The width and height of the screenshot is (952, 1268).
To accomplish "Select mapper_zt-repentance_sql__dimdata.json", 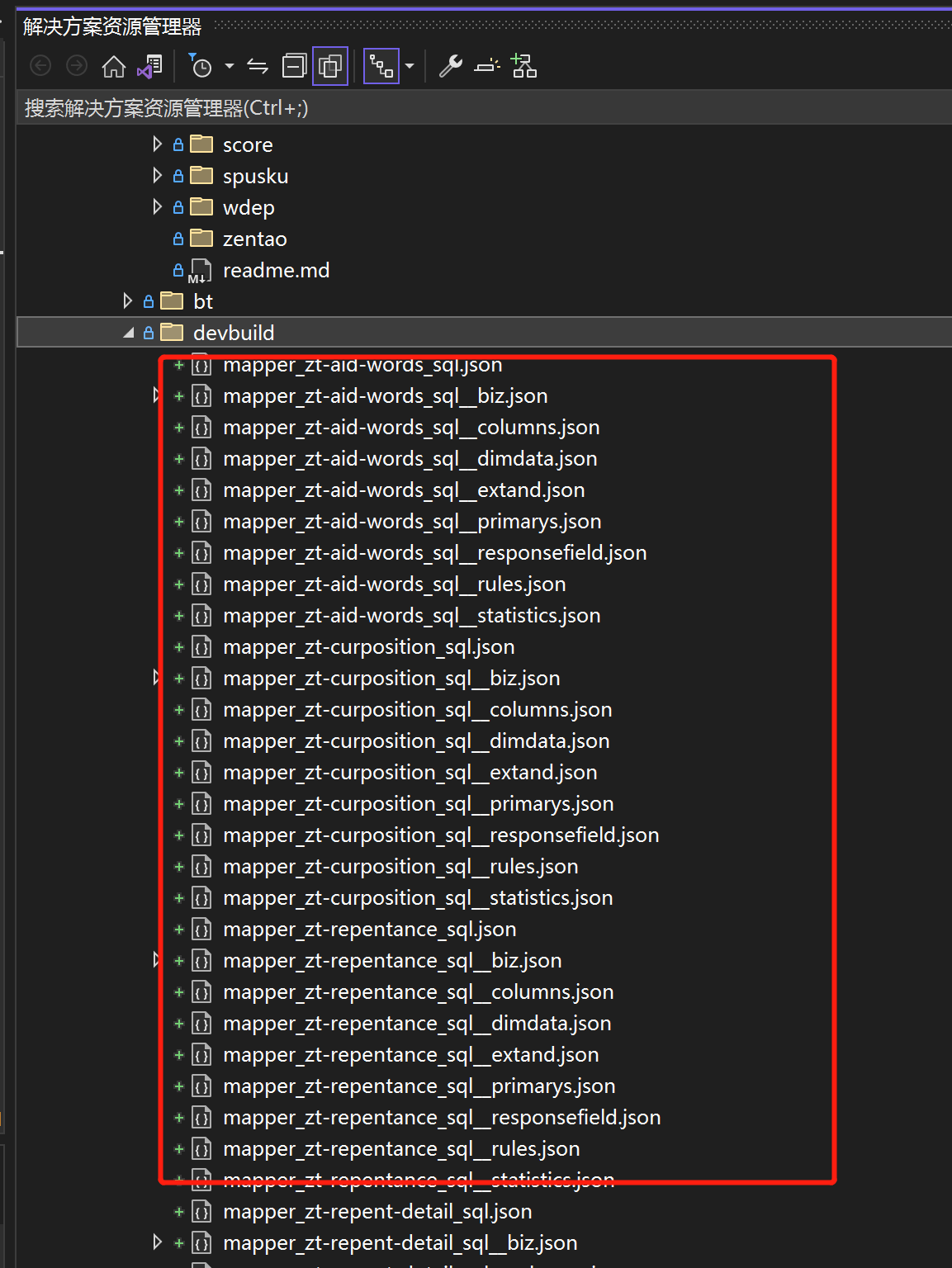I will [417, 1024].
